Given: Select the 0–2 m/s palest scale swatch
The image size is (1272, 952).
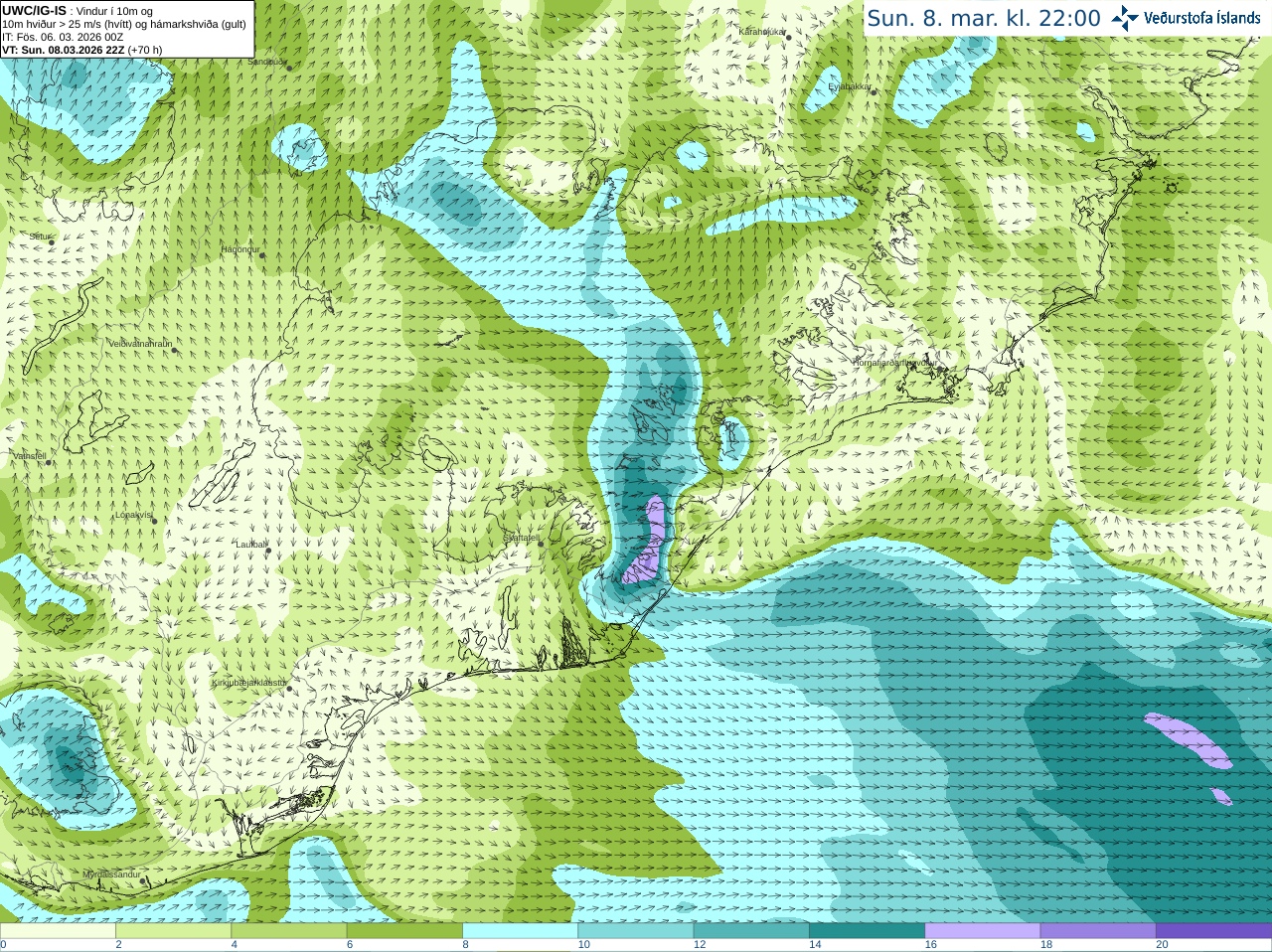Looking at the screenshot, I should click(58, 931).
